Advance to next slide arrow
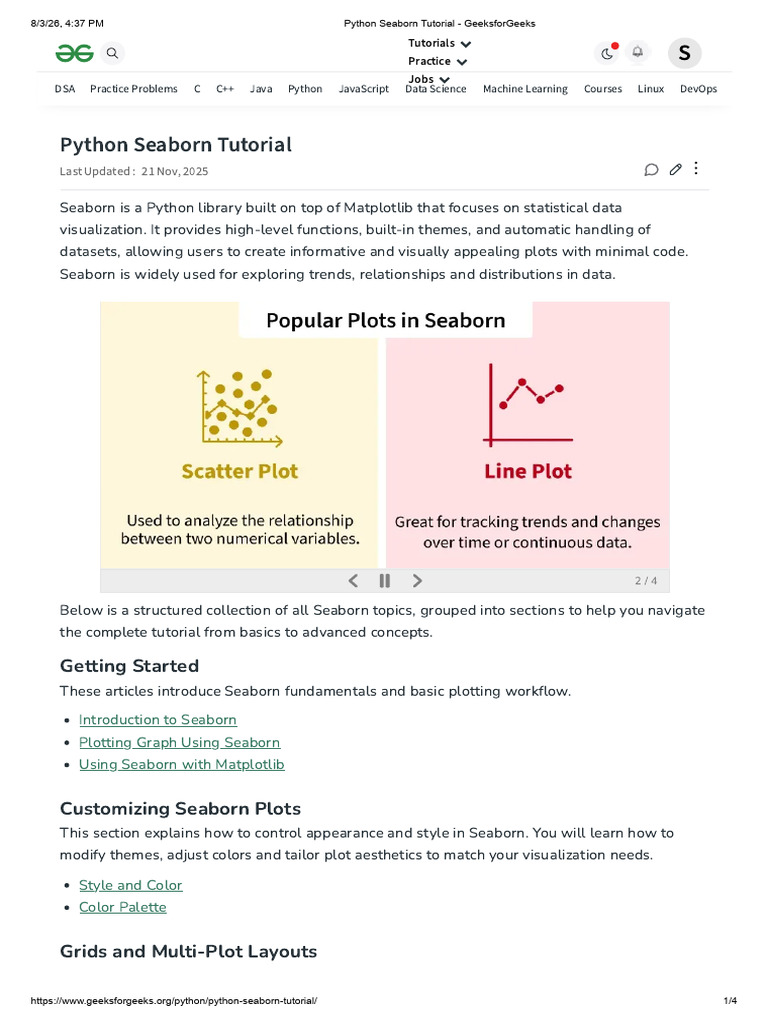Screen dimensions: 768x1024 (417, 581)
